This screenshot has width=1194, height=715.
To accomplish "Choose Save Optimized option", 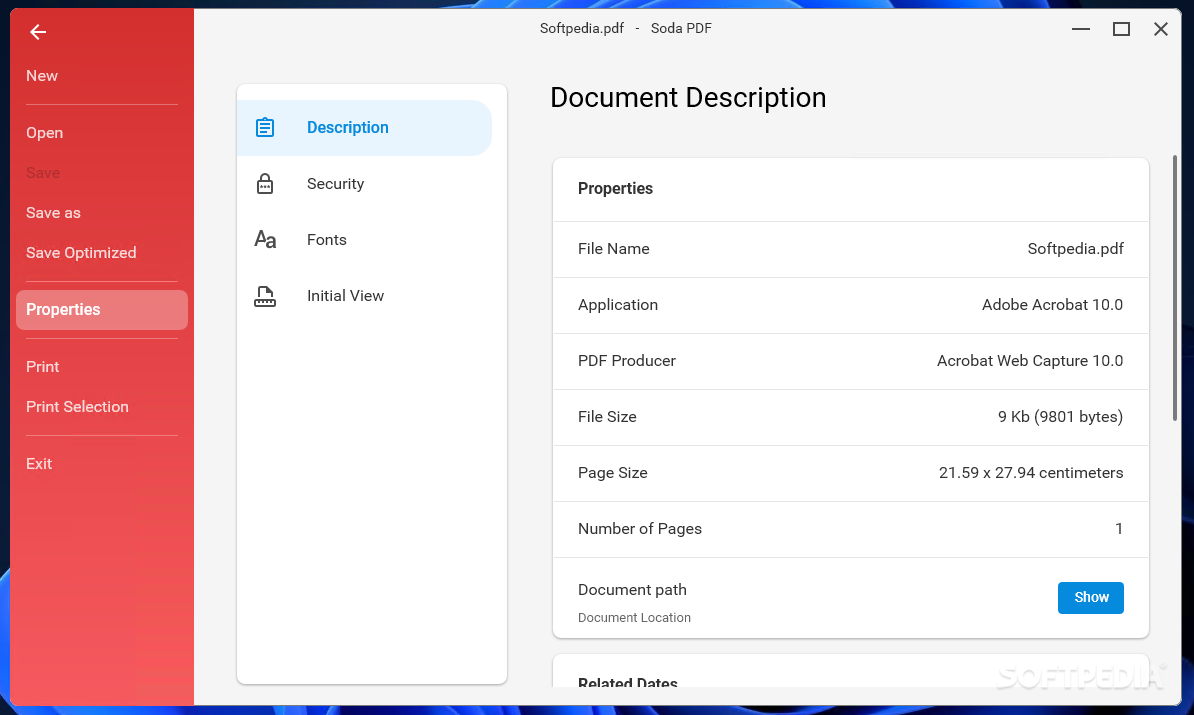I will 81,253.
